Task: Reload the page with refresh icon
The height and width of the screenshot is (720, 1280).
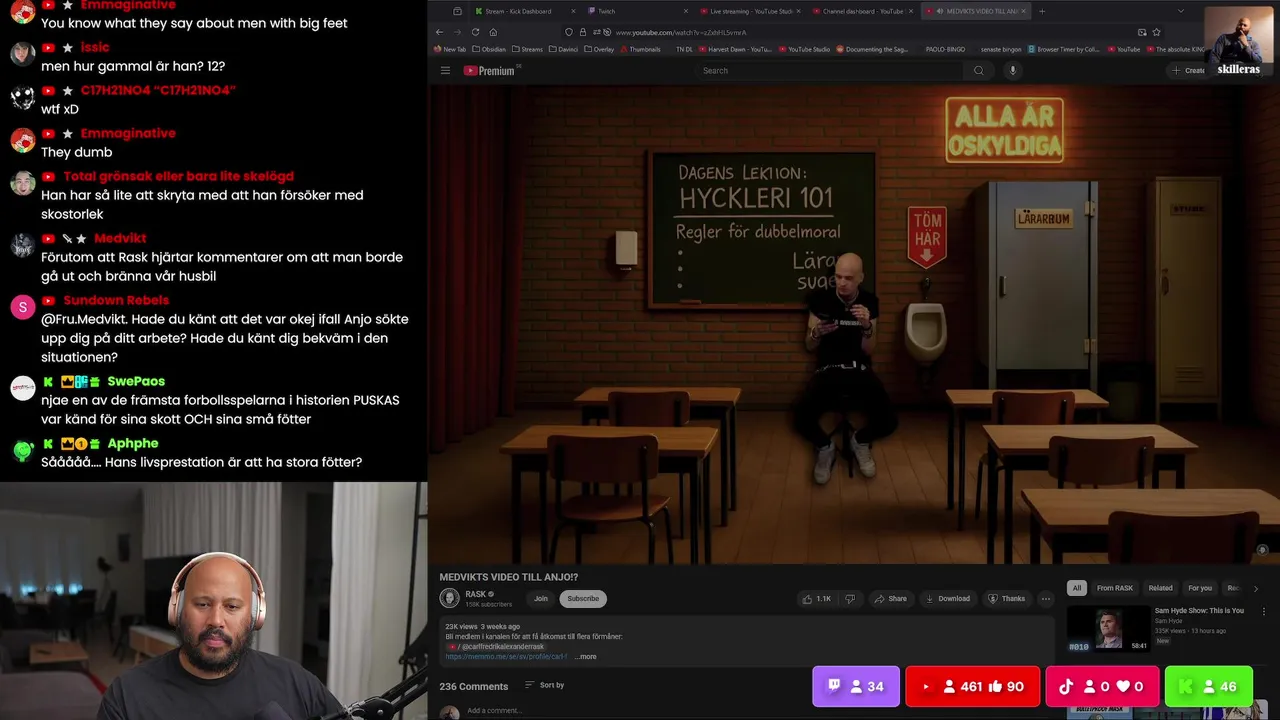Action: 475,32
